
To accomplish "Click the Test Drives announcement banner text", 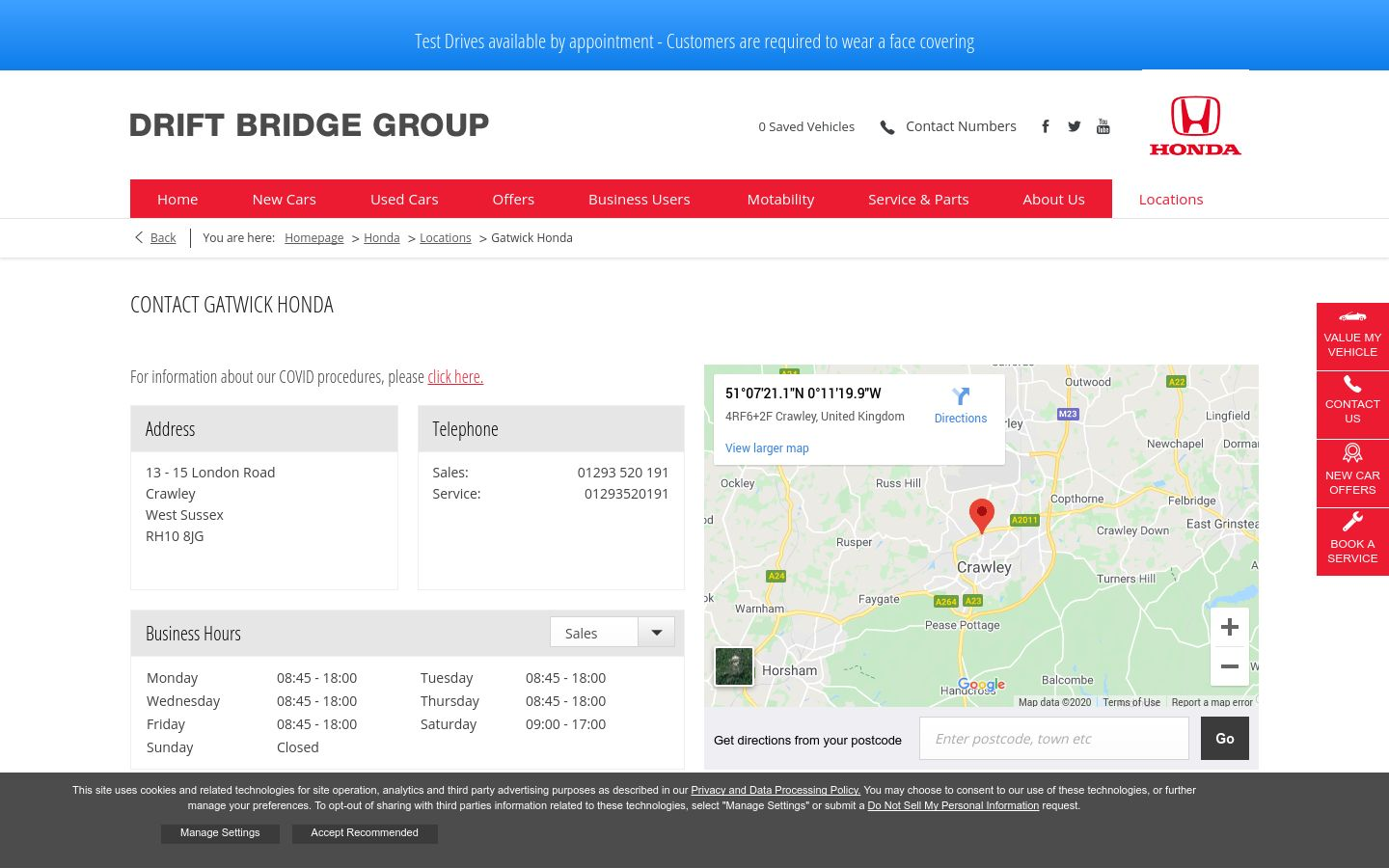I will [694, 41].
